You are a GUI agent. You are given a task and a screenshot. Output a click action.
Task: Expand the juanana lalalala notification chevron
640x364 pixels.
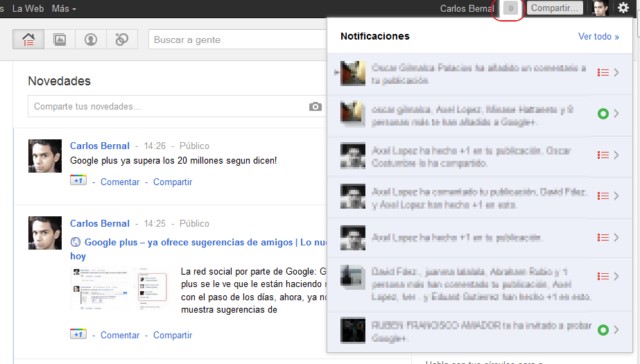(x=616, y=276)
